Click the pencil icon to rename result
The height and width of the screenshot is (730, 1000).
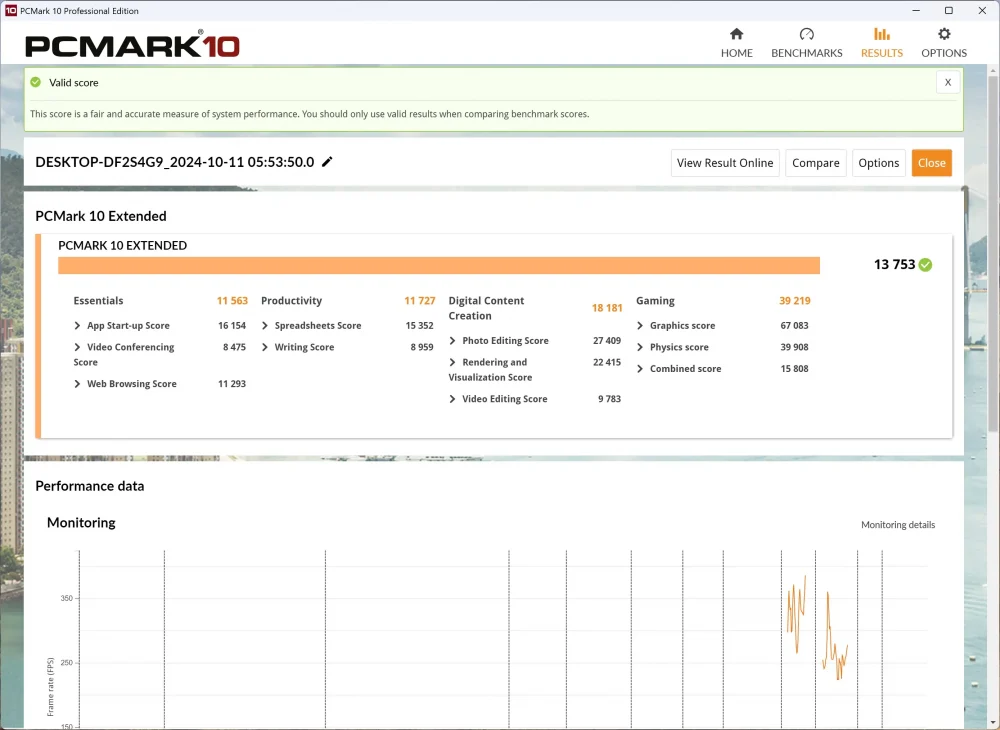(327, 162)
